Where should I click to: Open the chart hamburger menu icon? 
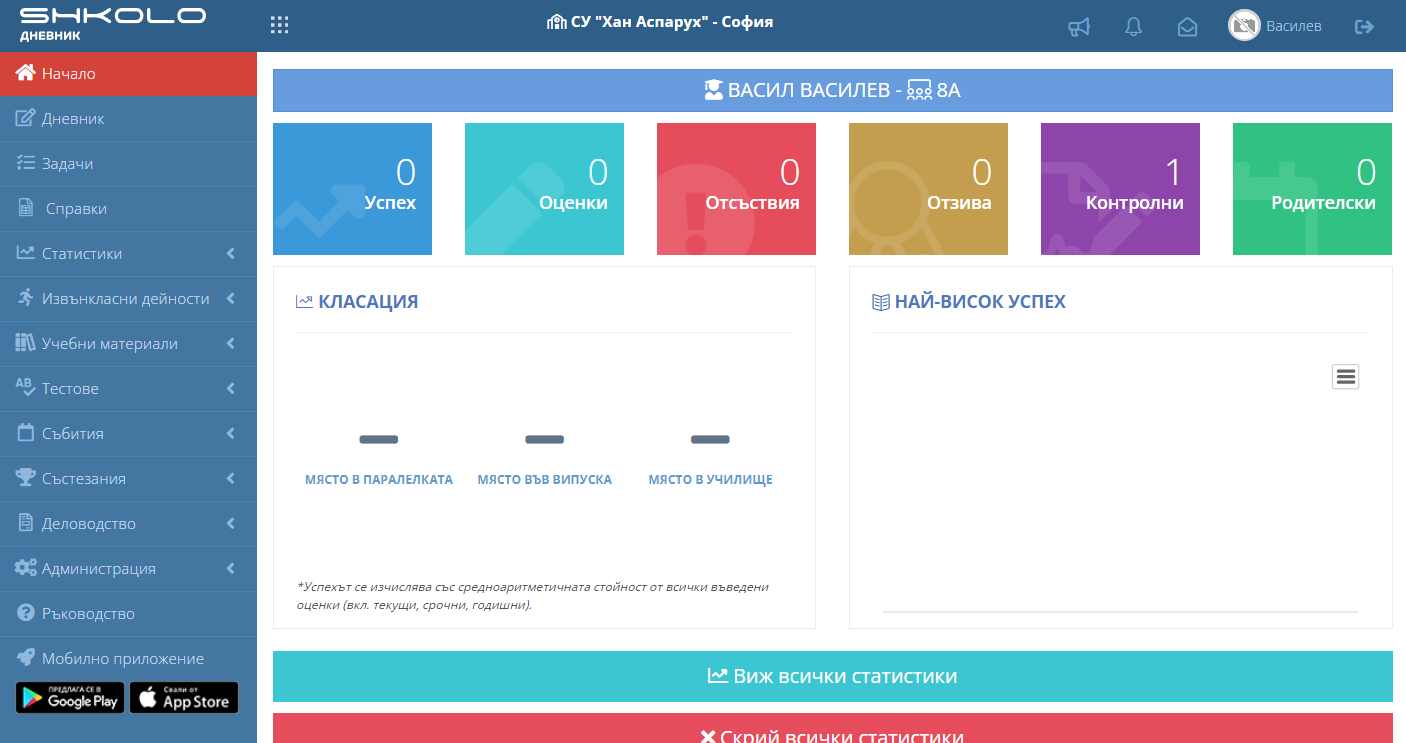pos(1345,377)
